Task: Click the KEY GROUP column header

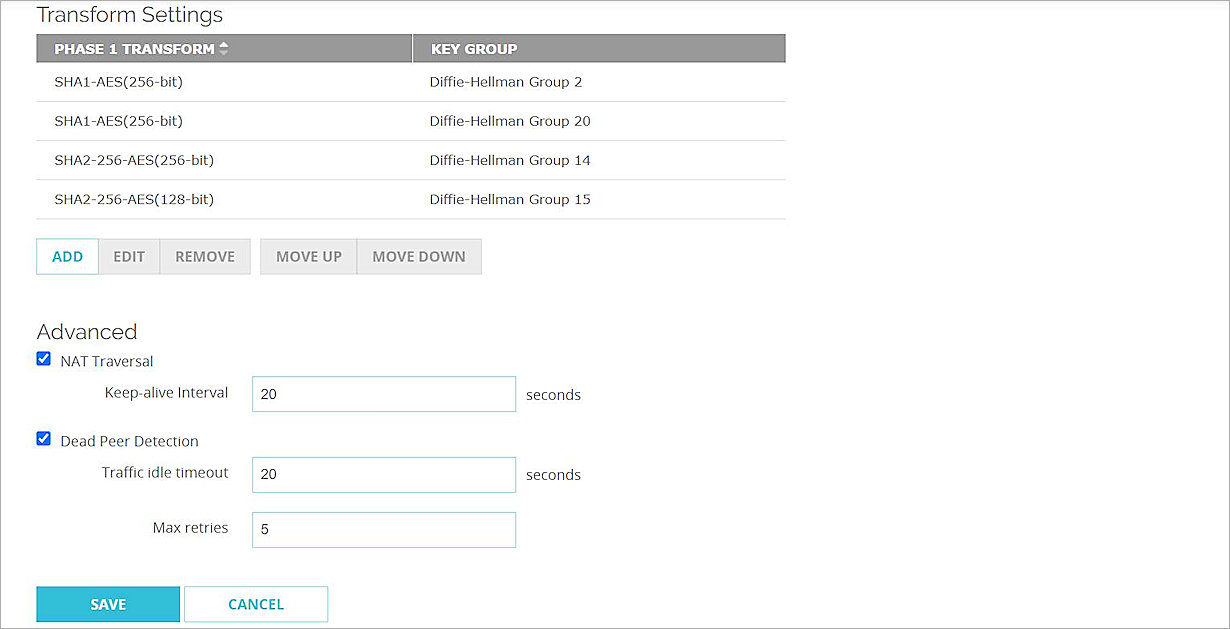Action: coord(471,48)
